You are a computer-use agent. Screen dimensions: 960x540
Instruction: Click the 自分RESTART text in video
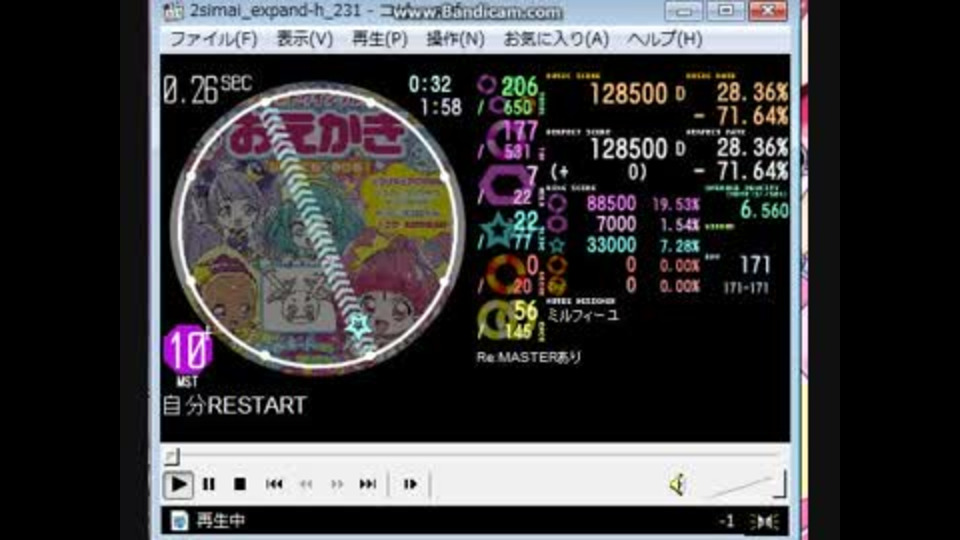tap(234, 405)
